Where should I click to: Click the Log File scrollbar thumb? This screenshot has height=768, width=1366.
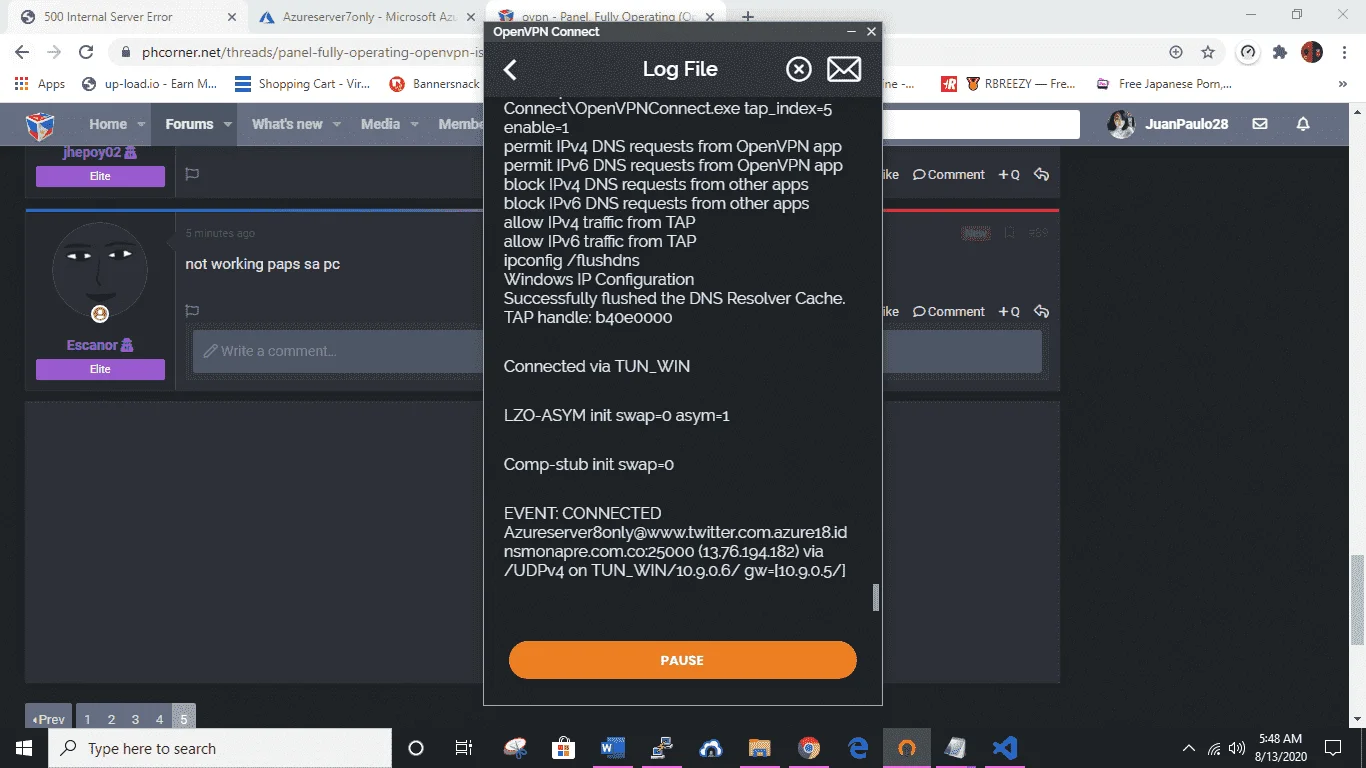[x=876, y=597]
